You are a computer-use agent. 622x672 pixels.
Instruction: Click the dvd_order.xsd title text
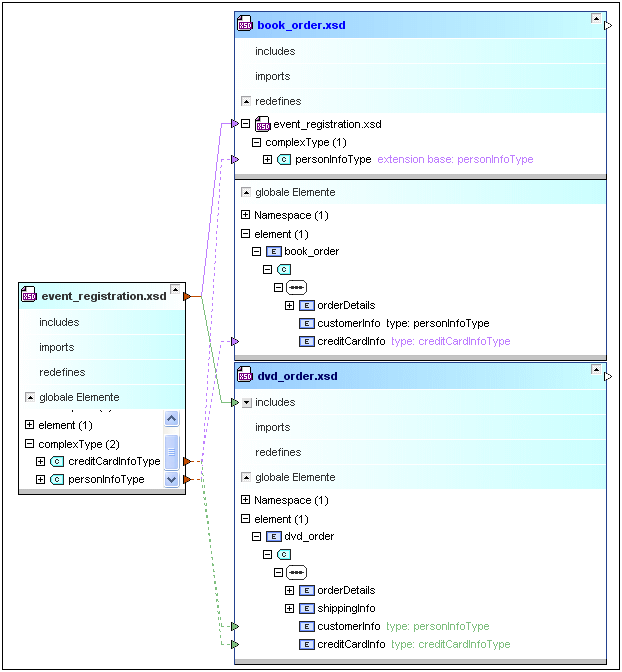[x=297, y=376]
